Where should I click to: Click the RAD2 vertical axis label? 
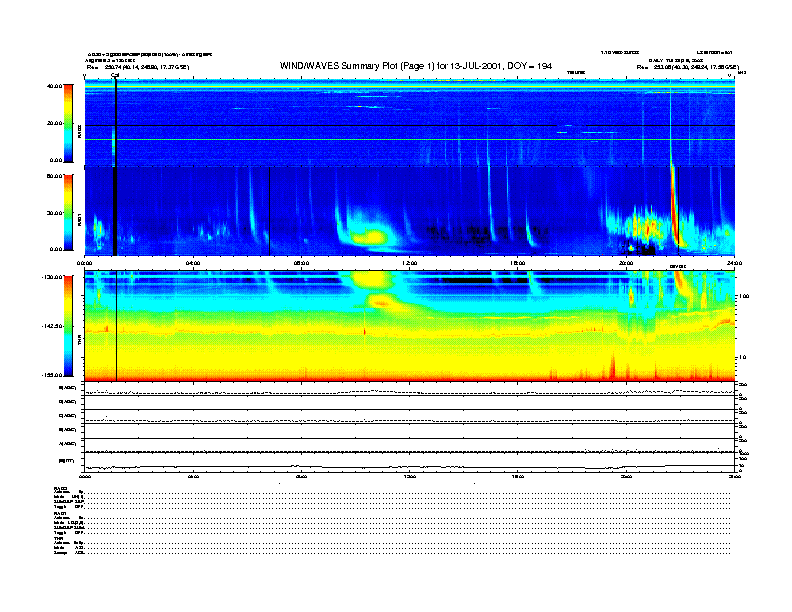pos(79,132)
